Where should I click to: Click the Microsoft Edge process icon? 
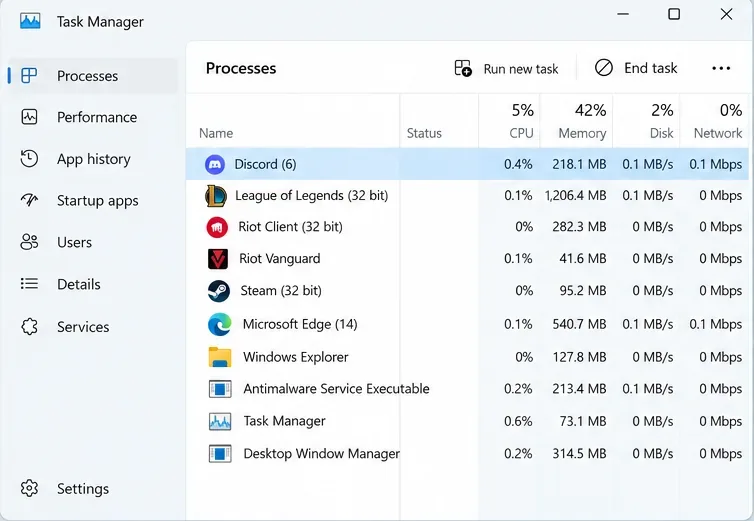point(220,324)
